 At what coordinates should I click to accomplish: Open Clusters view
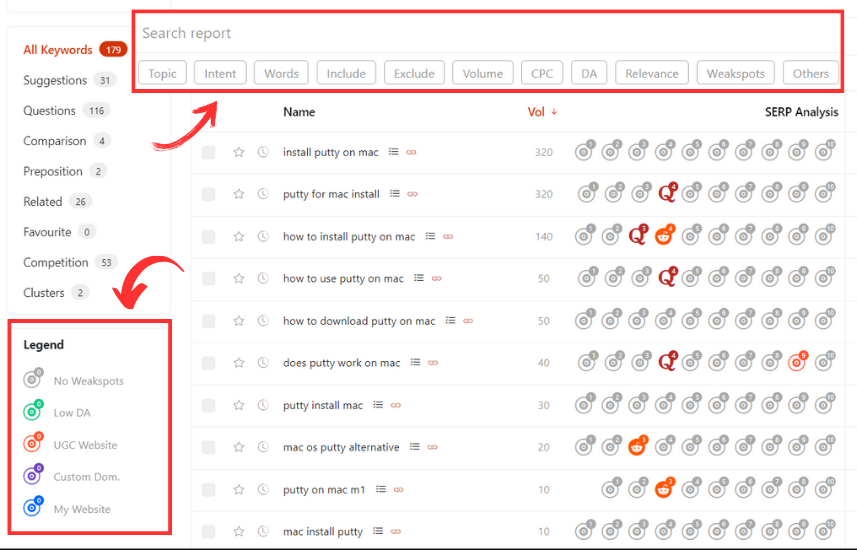pyautogui.click(x=56, y=292)
